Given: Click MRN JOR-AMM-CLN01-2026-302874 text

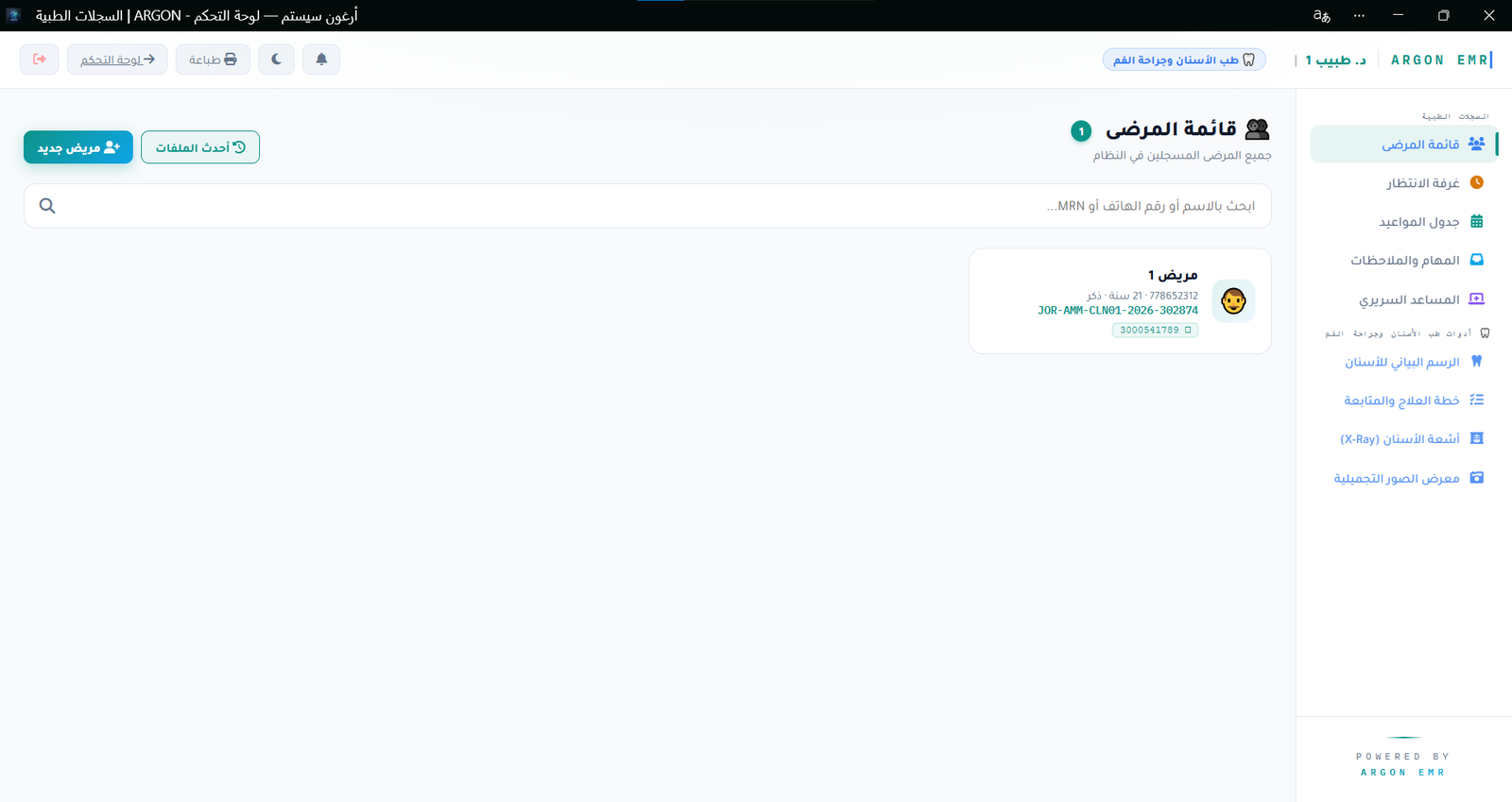Looking at the screenshot, I should (x=1118, y=311).
